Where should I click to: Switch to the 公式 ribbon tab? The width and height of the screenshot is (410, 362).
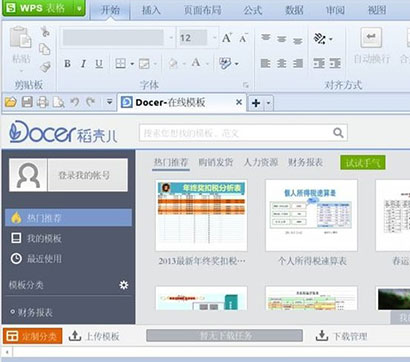coord(252,10)
